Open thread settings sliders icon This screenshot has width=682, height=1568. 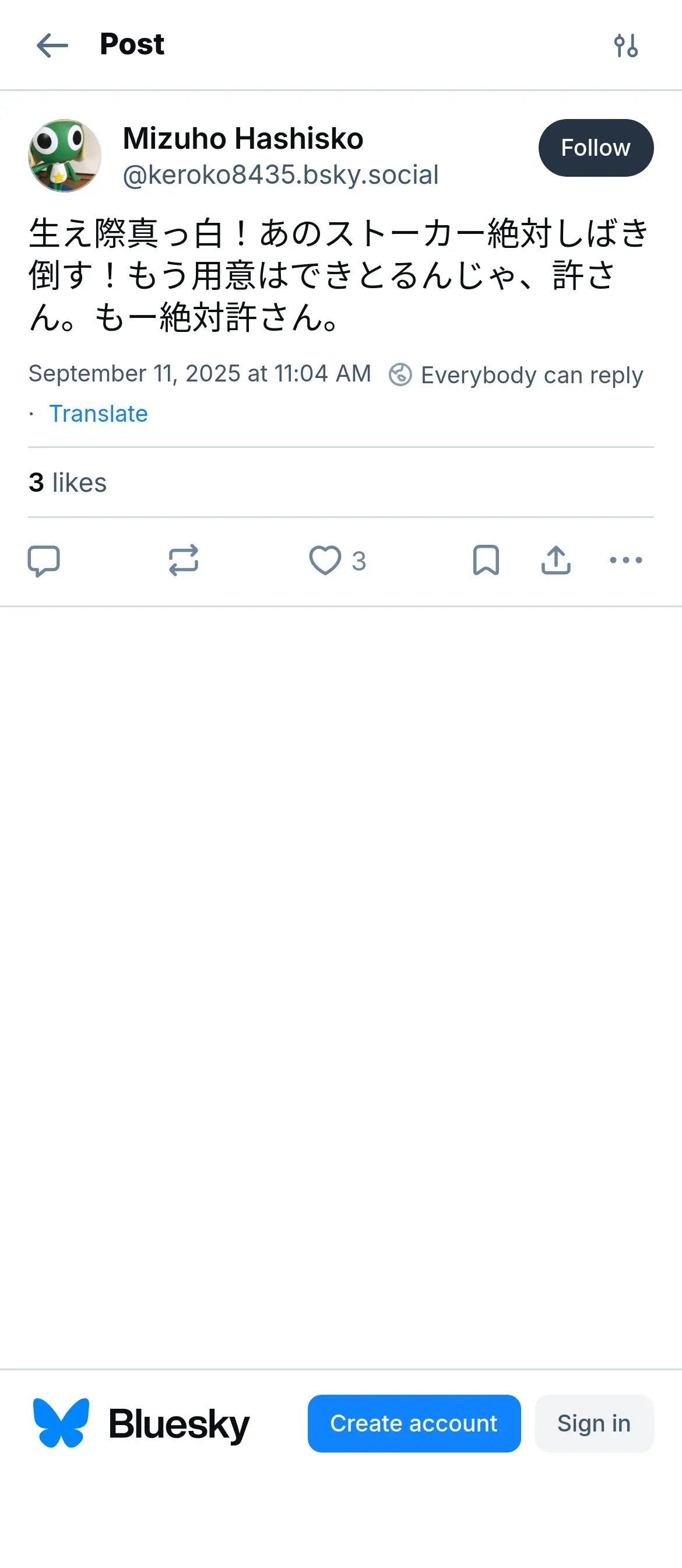tap(625, 45)
